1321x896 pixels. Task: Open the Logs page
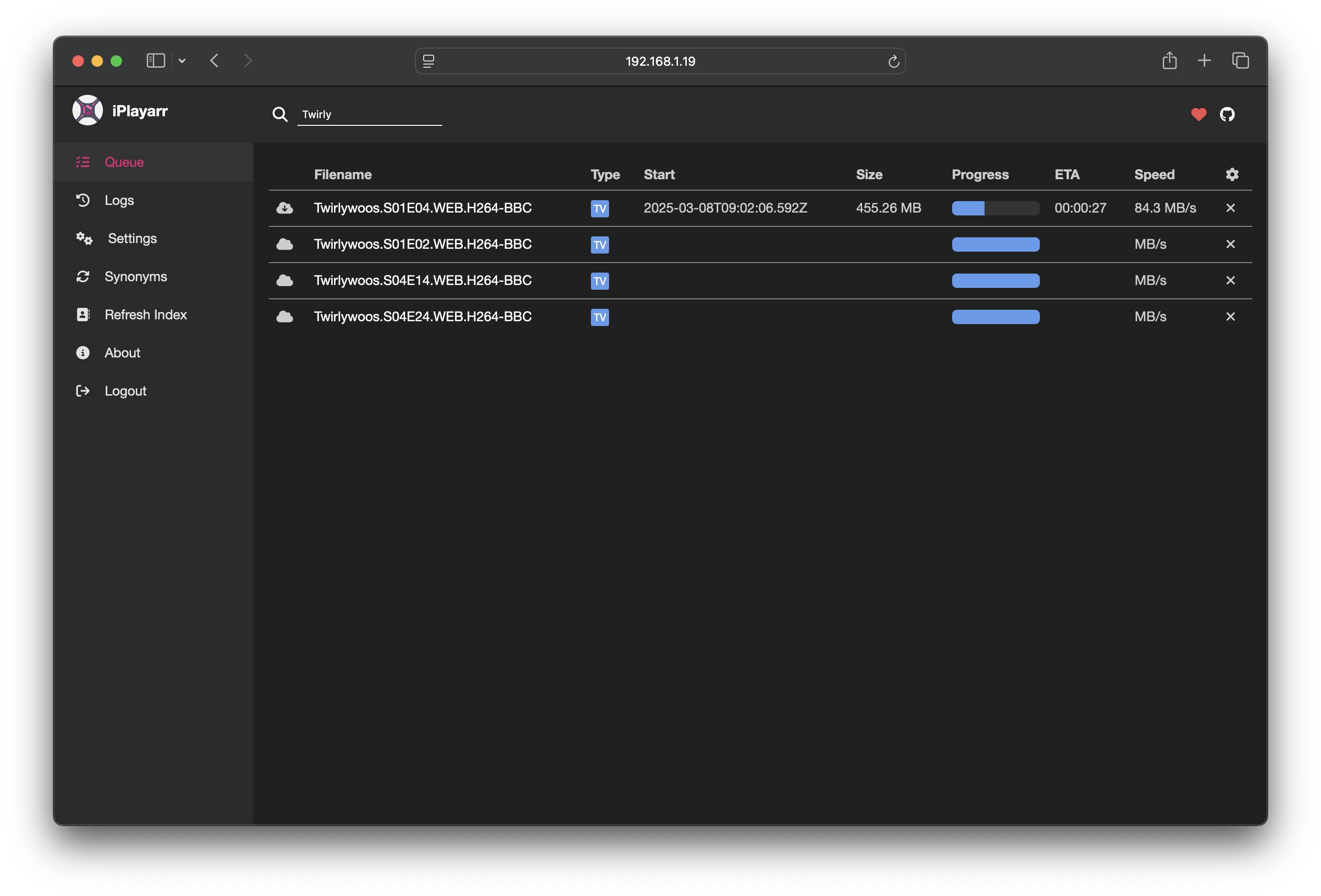(x=119, y=200)
